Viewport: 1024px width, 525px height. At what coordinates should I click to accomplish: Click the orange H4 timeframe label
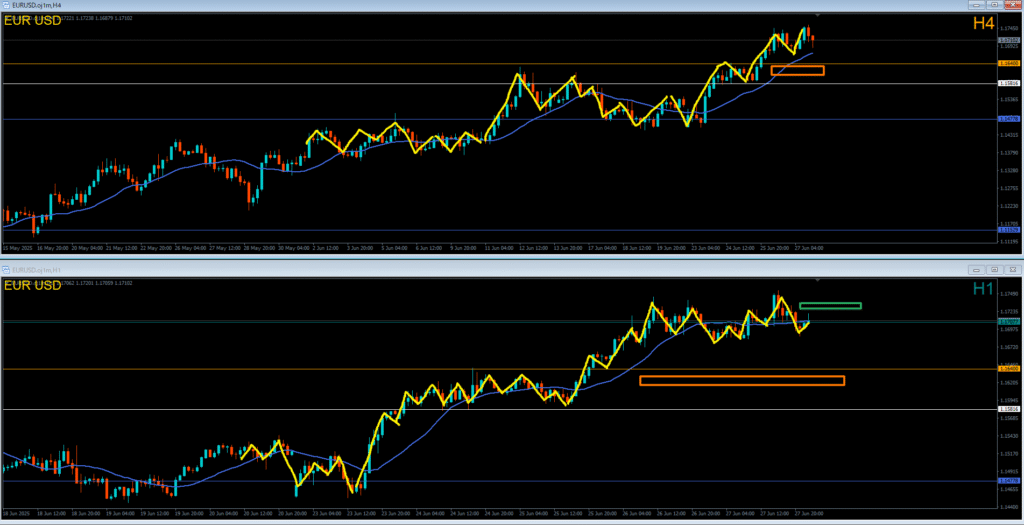[984, 23]
